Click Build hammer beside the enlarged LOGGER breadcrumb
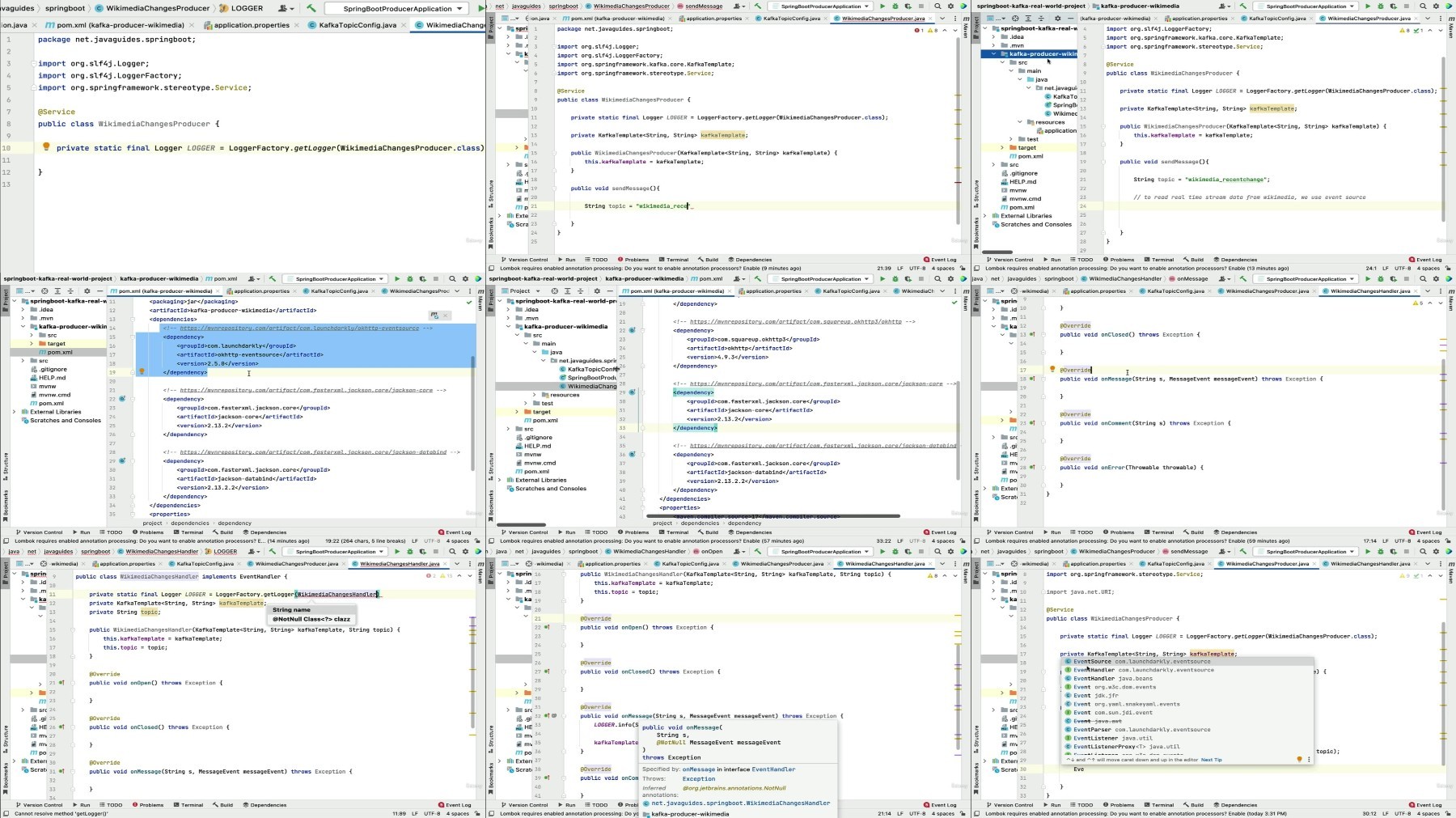 311,8
